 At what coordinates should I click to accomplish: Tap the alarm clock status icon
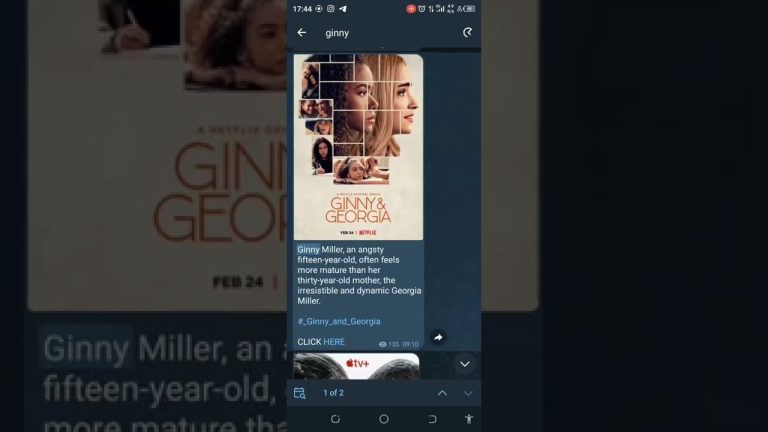(422, 9)
